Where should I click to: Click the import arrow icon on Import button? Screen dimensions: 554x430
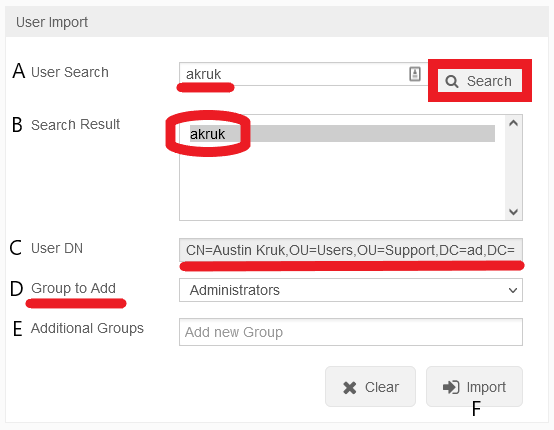point(451,387)
